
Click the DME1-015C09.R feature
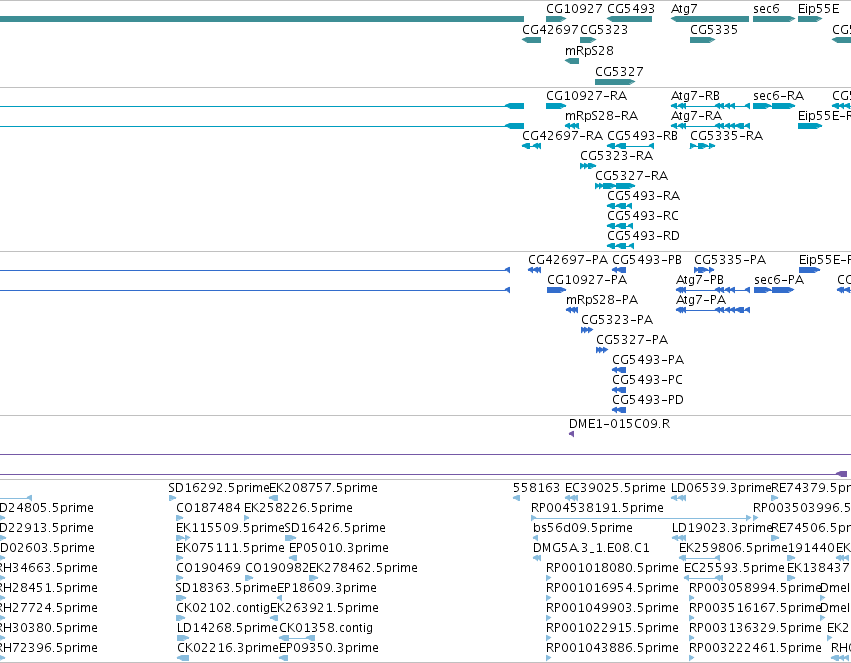(x=619, y=424)
